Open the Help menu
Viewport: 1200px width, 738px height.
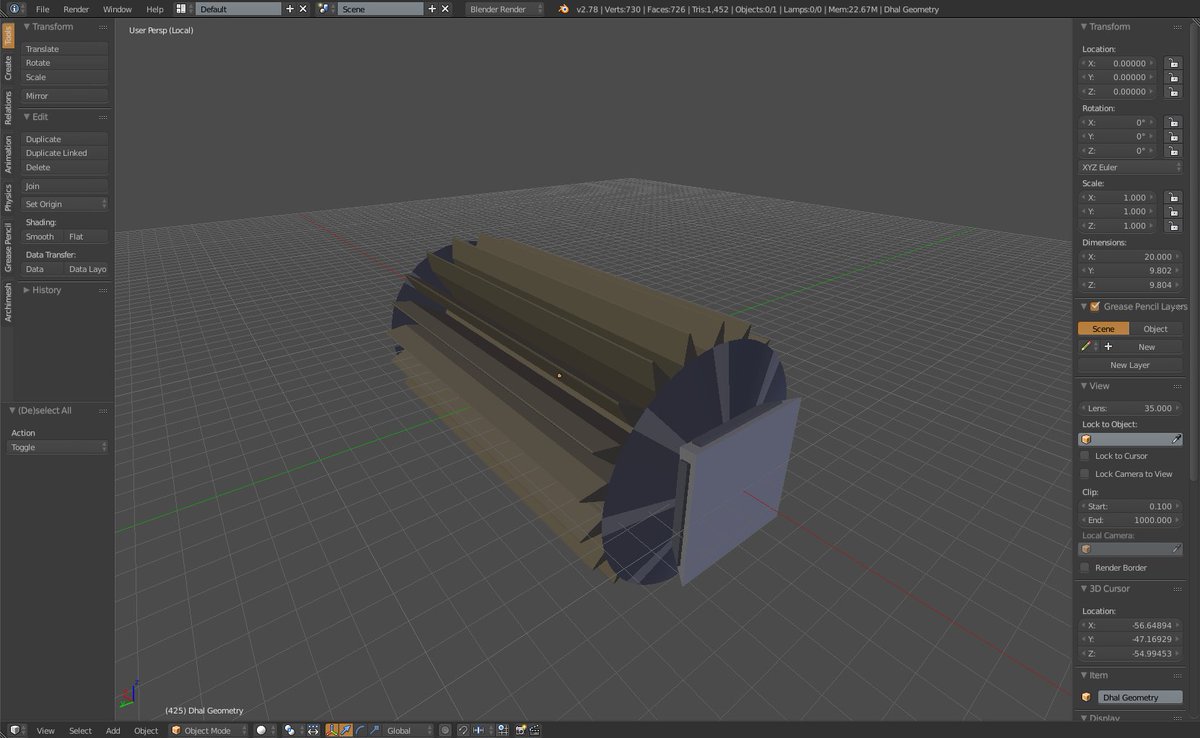point(154,8)
